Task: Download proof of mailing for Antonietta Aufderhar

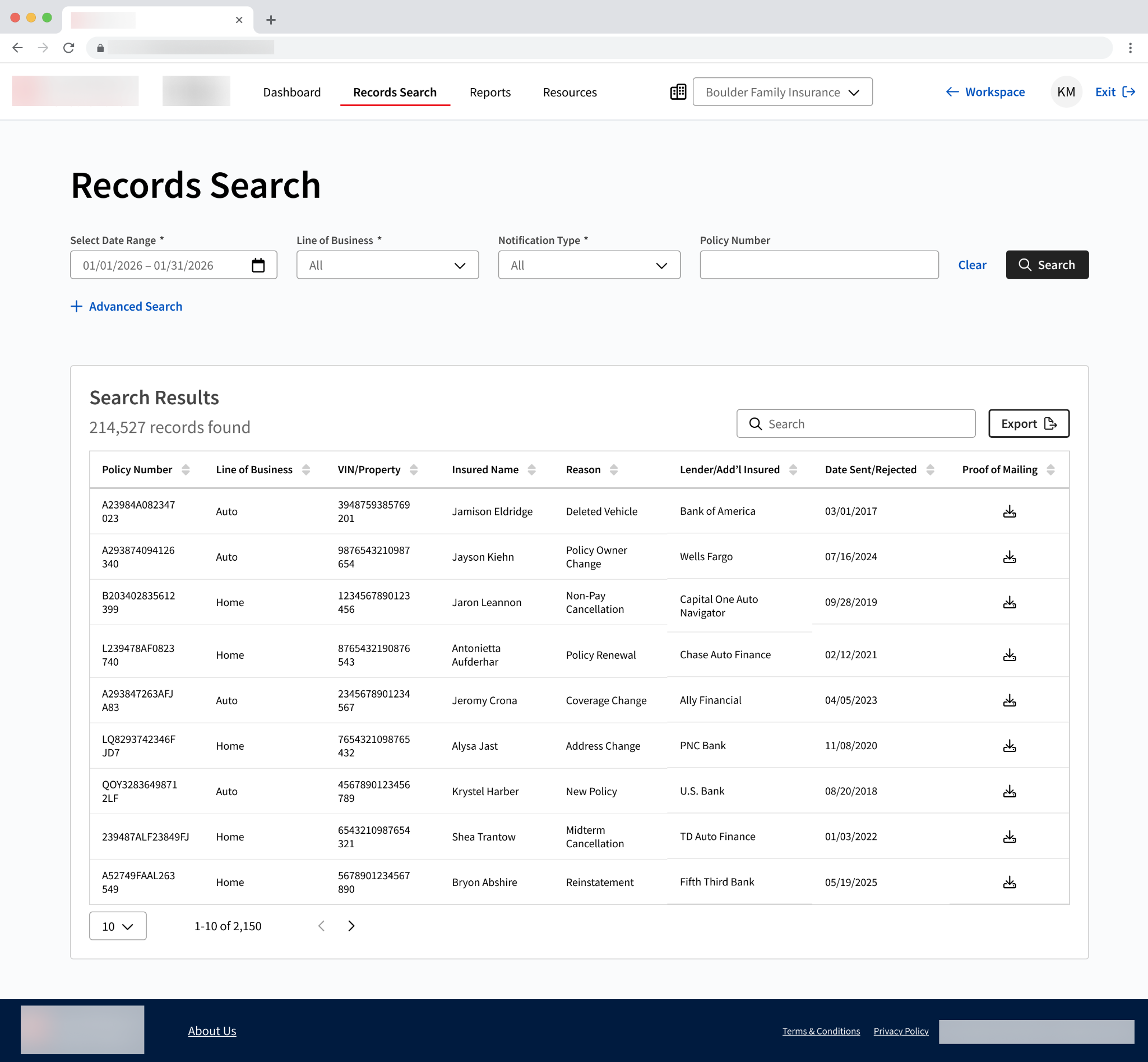Action: (x=1010, y=654)
